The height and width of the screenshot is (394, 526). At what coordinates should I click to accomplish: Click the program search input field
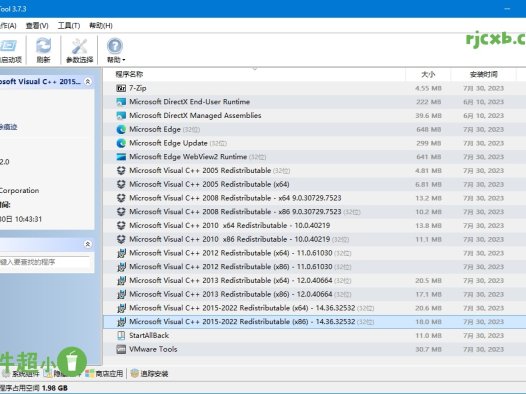pos(45,262)
